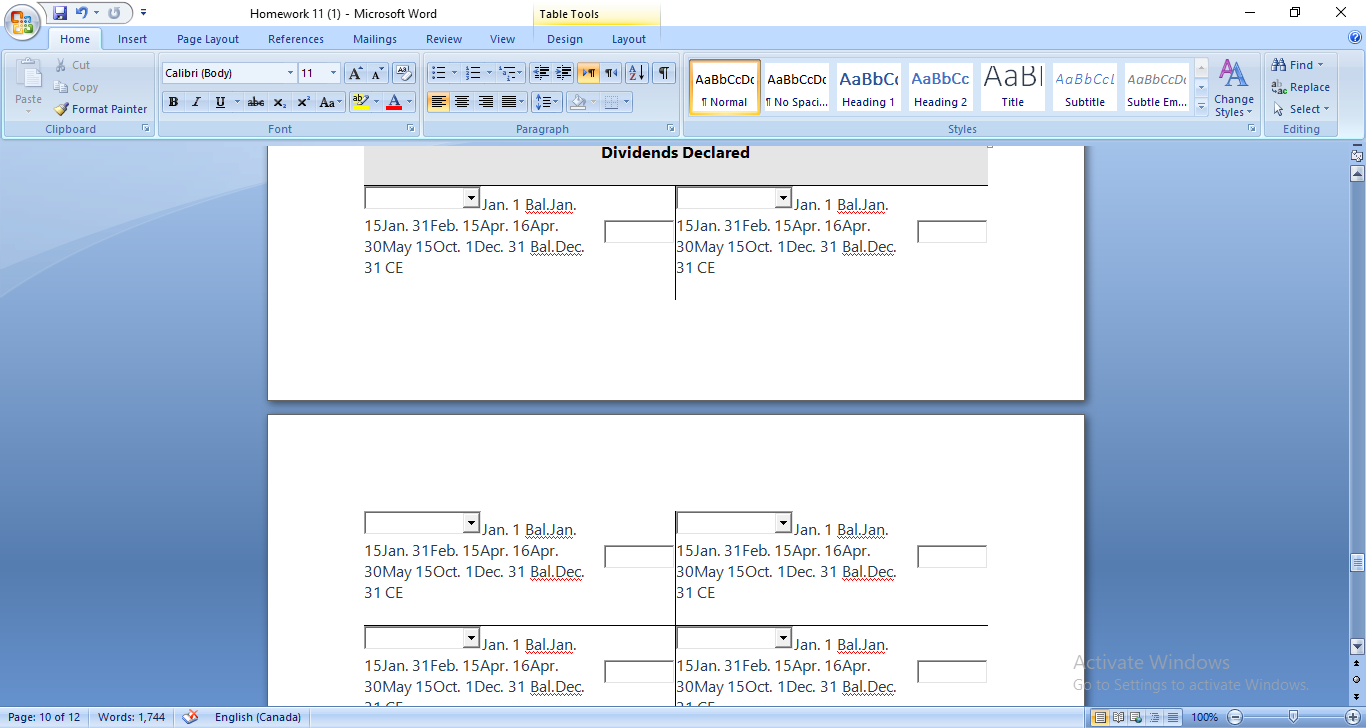Screen dimensions: 1366x728
Task: Open the text highlight color button
Action: pyautogui.click(x=361, y=102)
